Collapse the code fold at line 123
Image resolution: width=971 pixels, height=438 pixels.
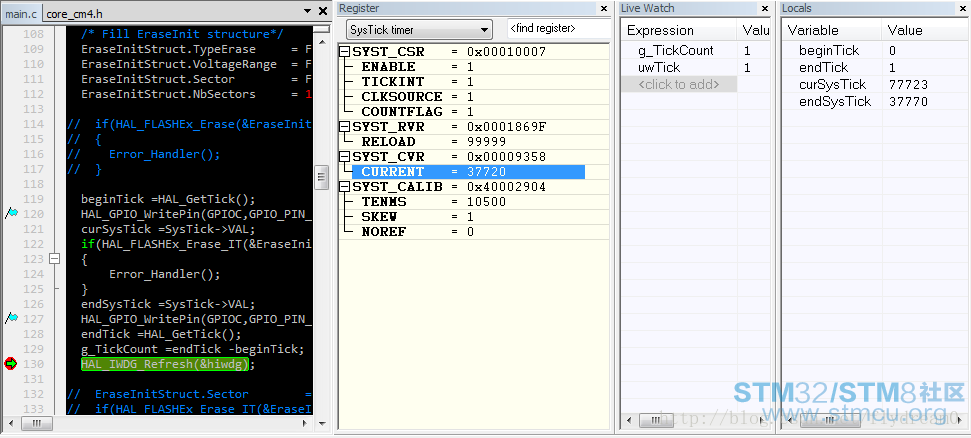(54, 258)
